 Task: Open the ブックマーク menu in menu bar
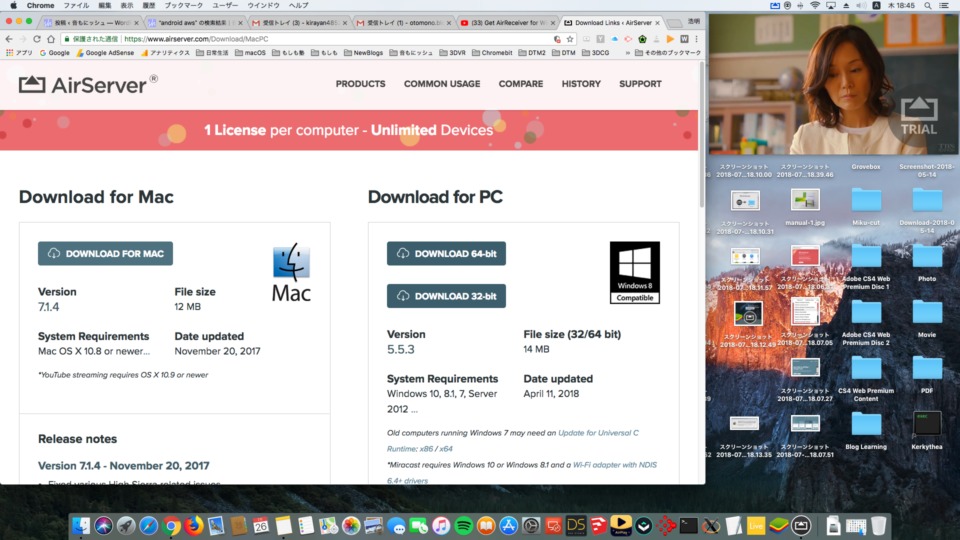[184, 6]
